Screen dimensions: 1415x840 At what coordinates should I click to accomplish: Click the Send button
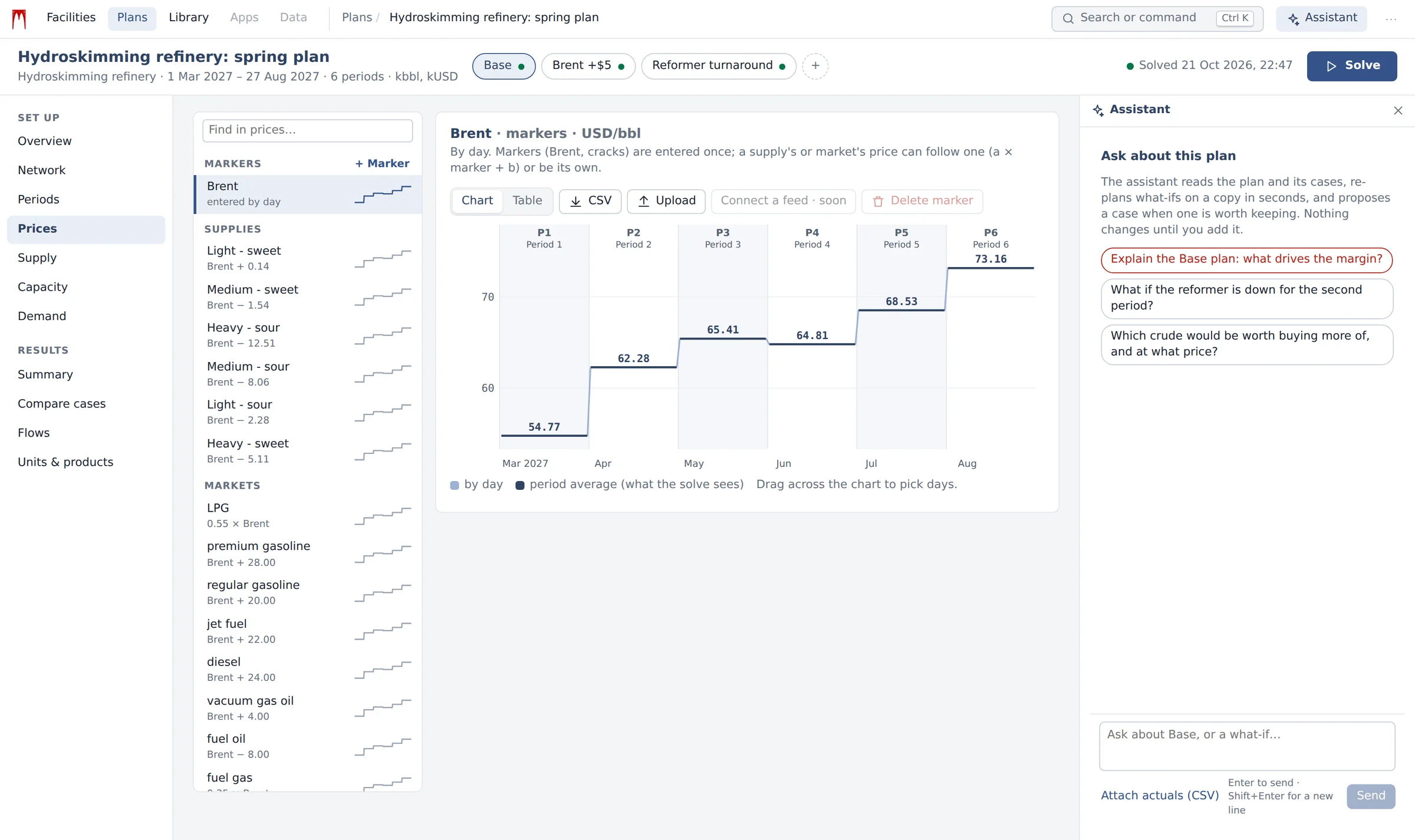pos(1371,796)
